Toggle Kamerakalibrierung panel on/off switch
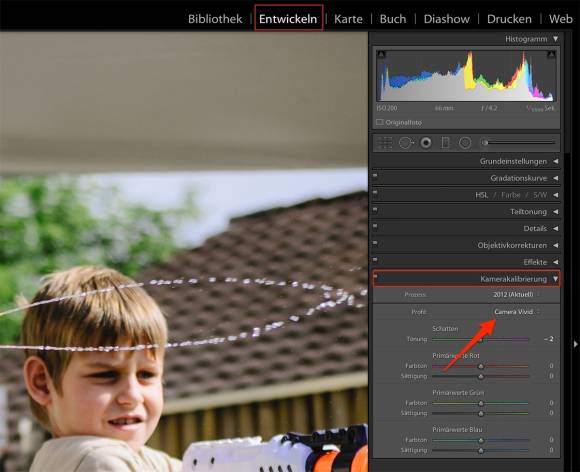 (375, 276)
